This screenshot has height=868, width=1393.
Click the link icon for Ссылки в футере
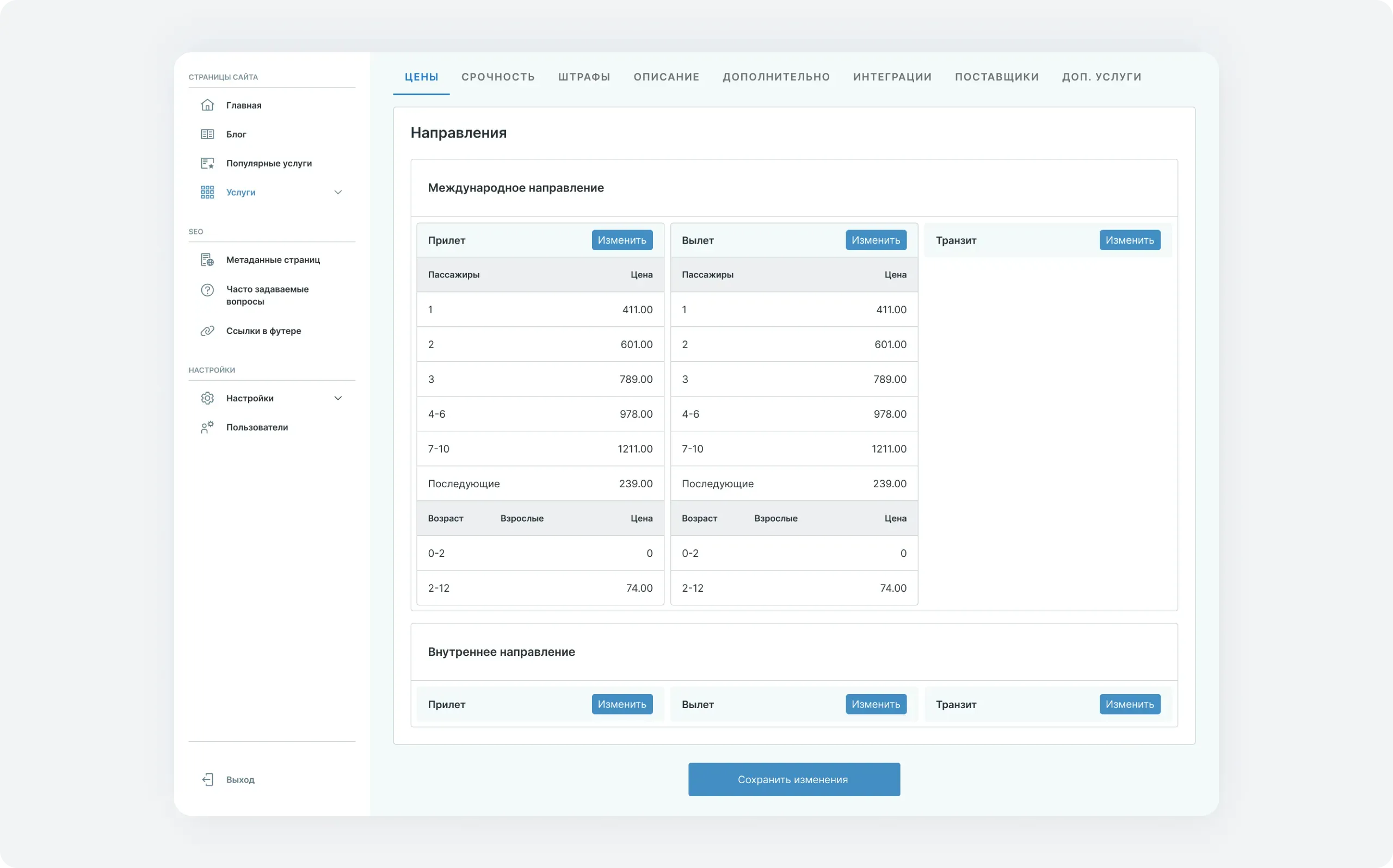tap(207, 331)
